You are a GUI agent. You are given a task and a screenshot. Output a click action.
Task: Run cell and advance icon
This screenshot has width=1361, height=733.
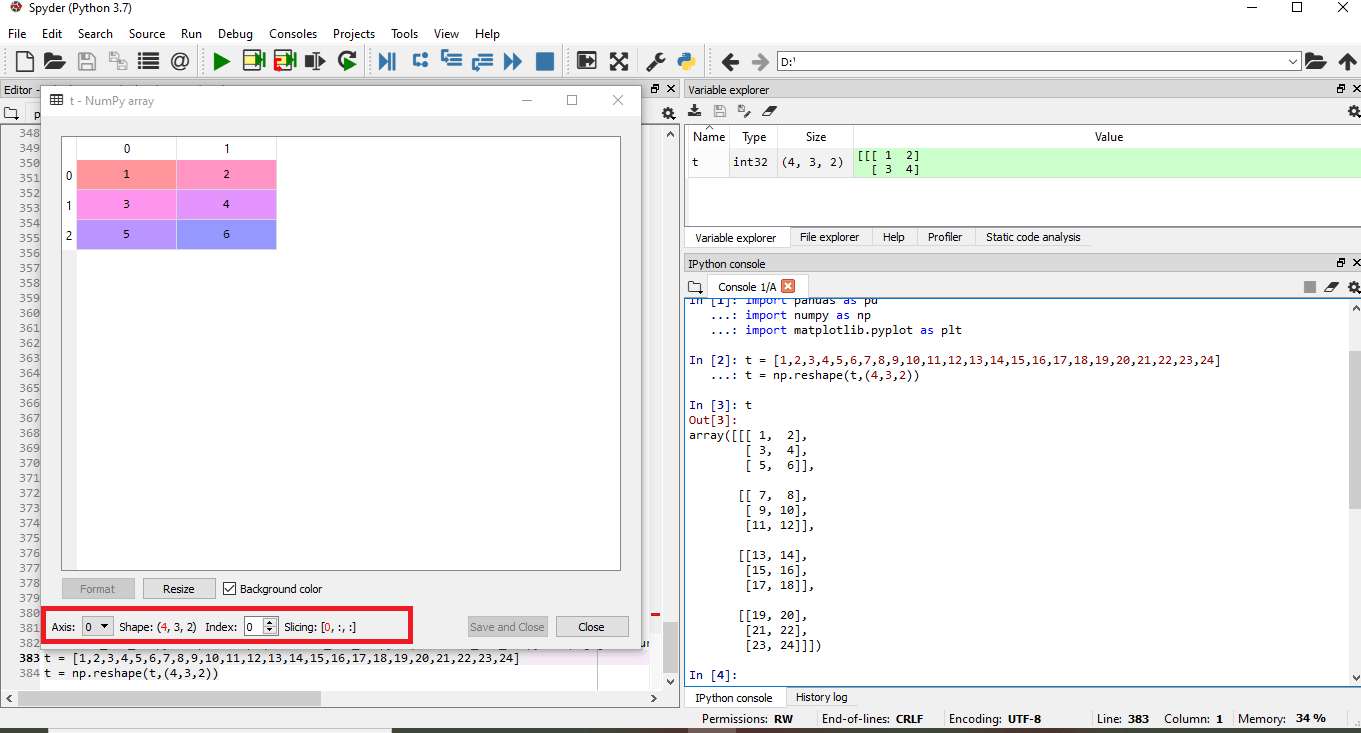(285, 62)
